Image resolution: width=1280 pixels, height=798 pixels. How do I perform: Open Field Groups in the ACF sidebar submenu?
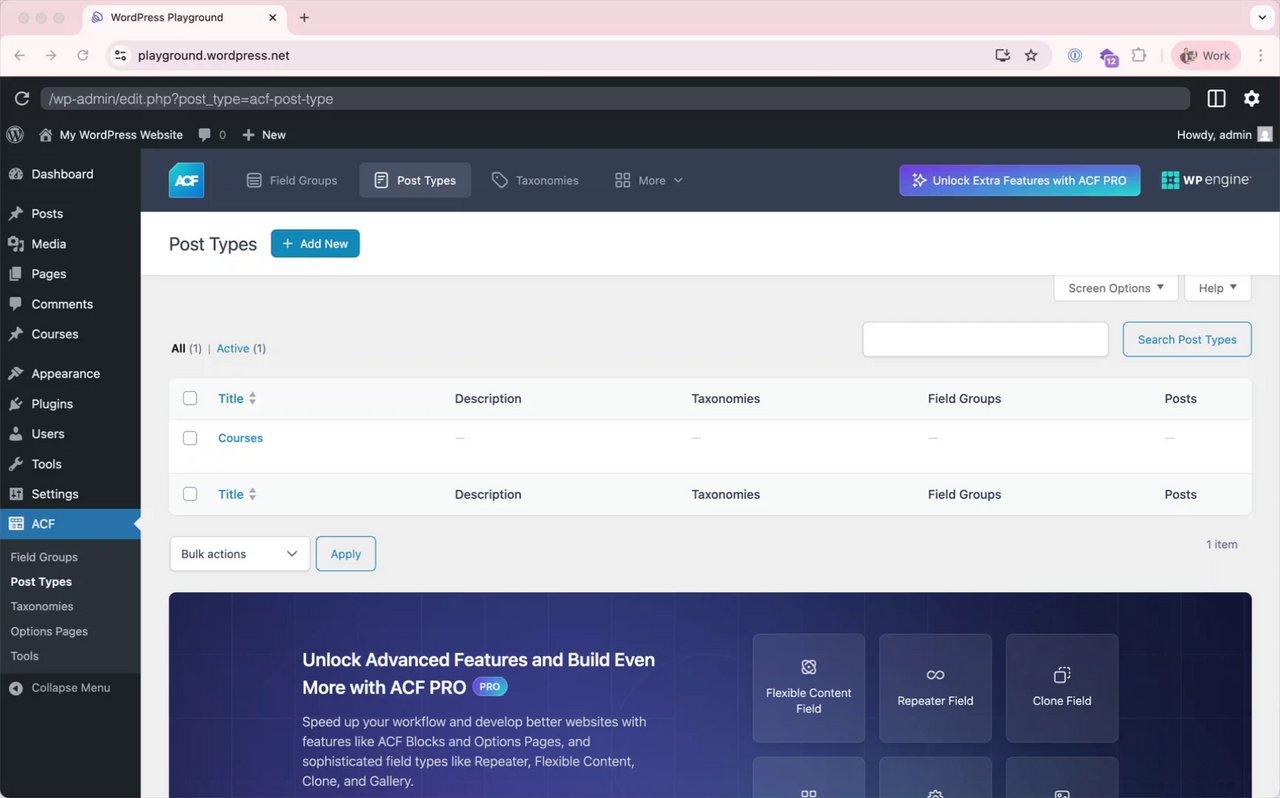(x=44, y=557)
